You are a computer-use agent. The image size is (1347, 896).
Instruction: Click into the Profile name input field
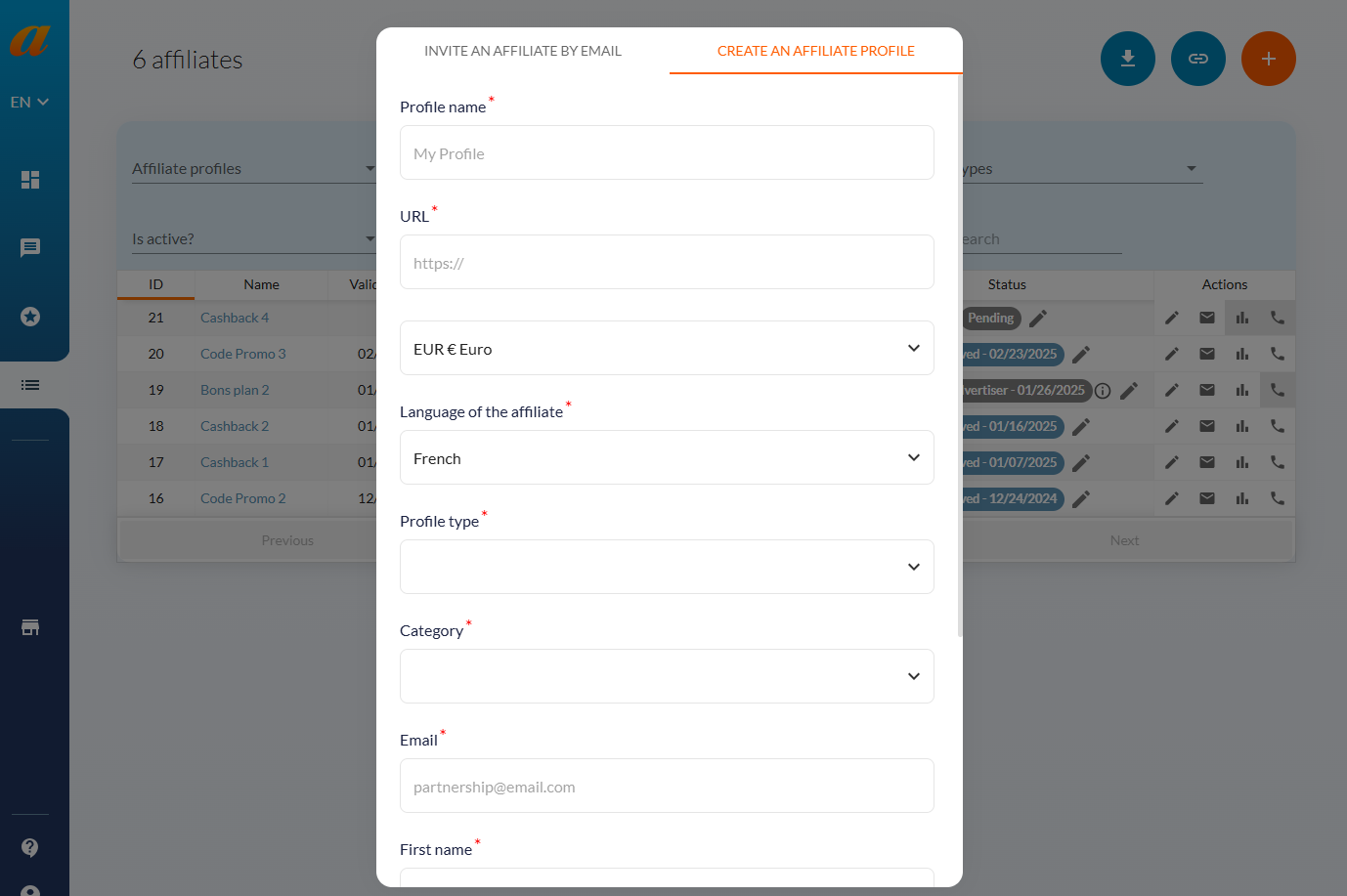(667, 153)
